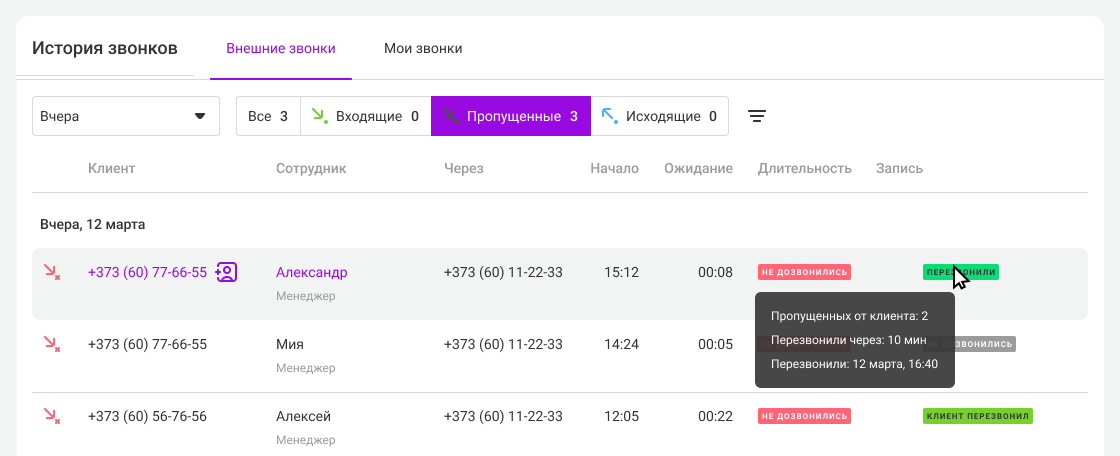Open client number +373 (60) 77-66-55 link
1120x456 pixels.
coord(147,272)
